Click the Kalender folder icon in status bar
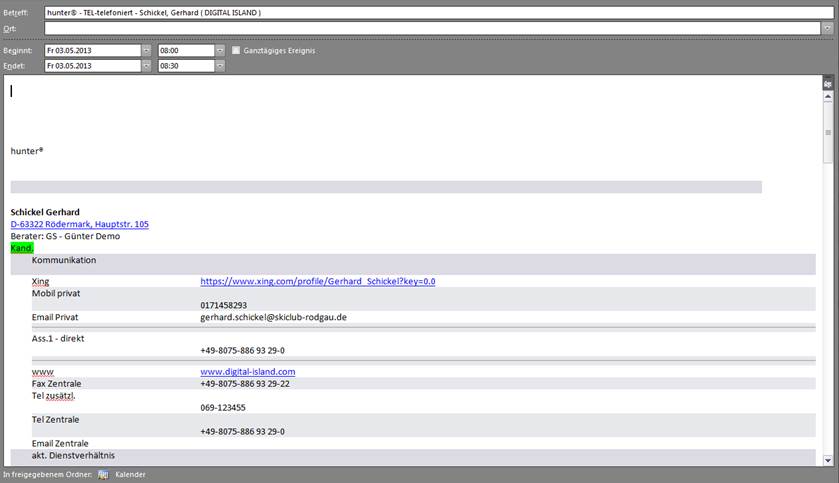 tap(103, 475)
